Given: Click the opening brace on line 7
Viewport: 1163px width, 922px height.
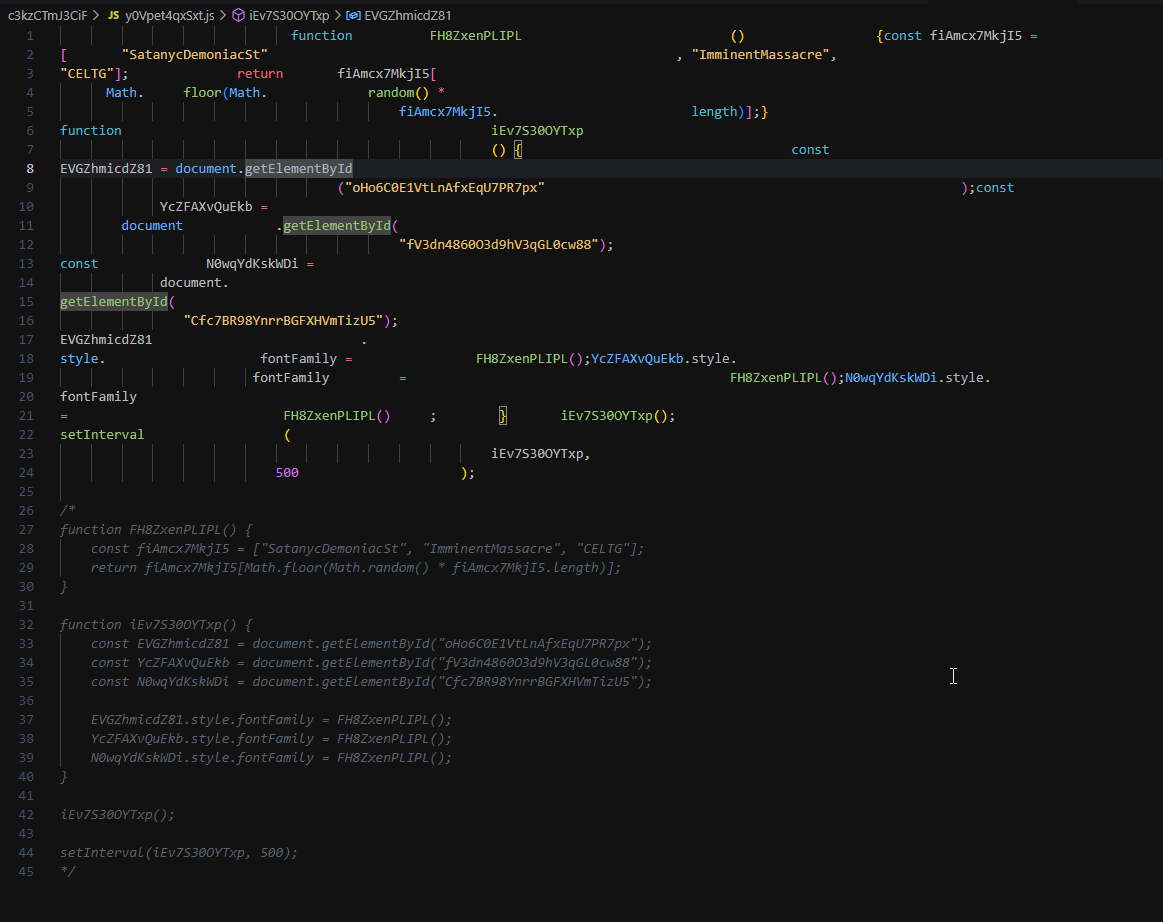Looking at the screenshot, I should click(518, 149).
